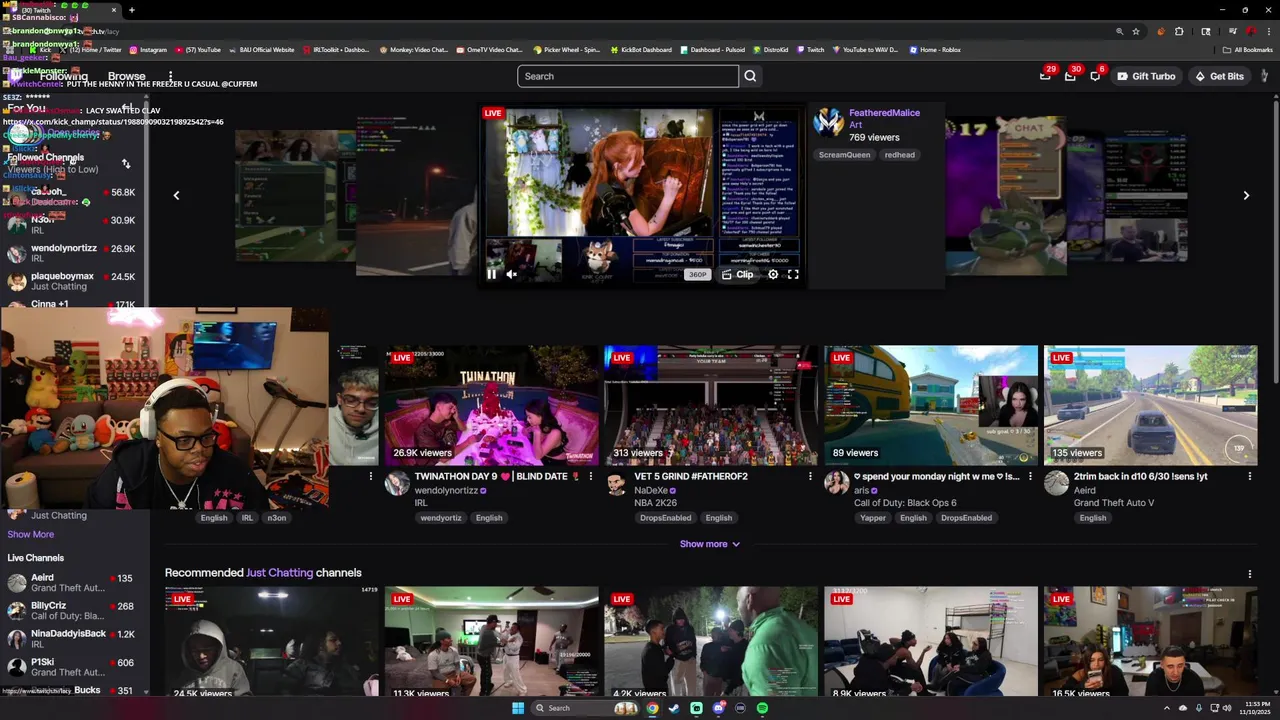Open the Grand Theft Auto V link under Aeird card
Screen dimensions: 1280x720
1114,503
